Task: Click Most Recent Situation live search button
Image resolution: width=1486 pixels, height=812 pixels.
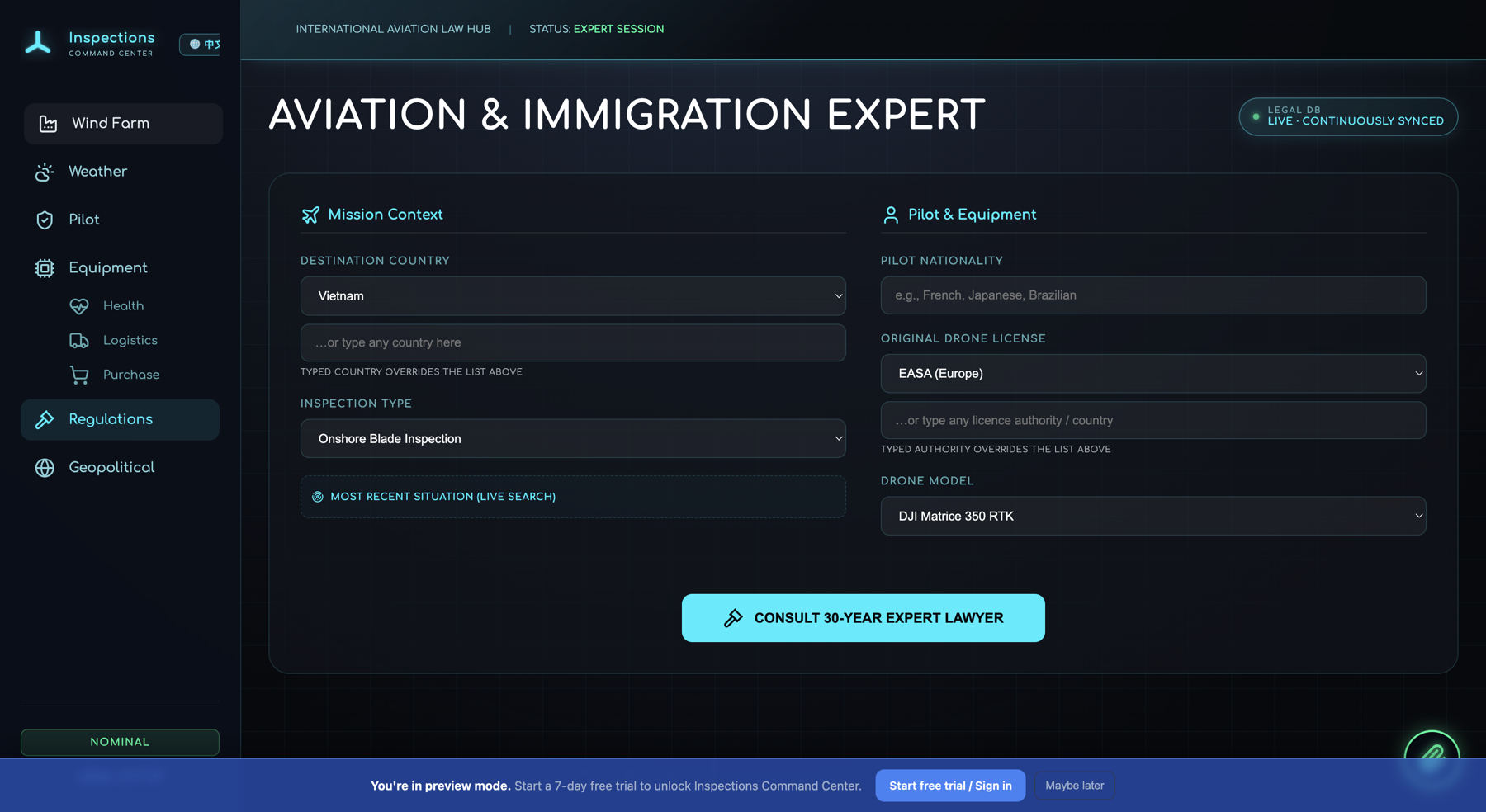Action: pos(573,497)
